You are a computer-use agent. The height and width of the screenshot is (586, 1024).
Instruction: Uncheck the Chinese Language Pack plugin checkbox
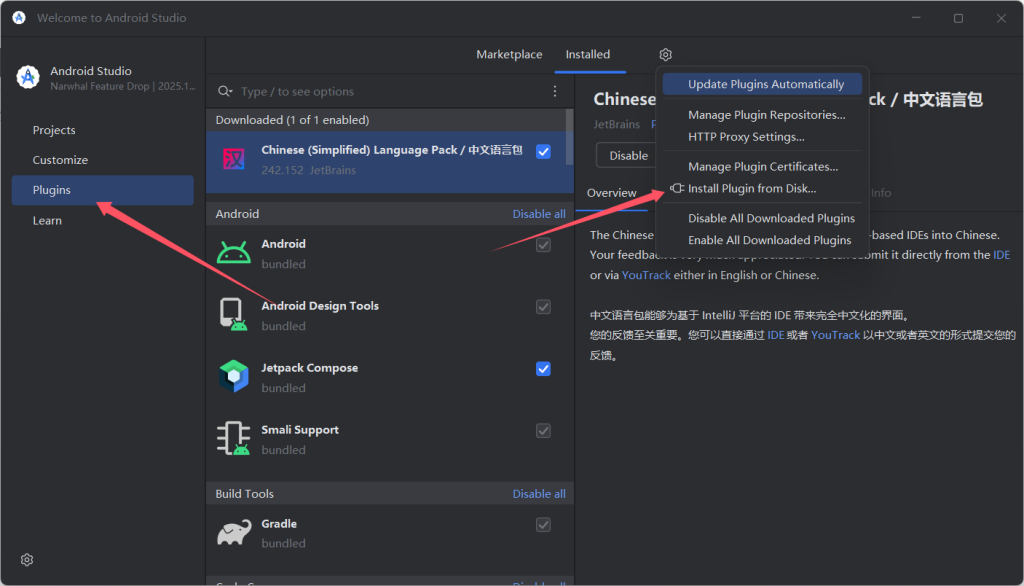[543, 152]
